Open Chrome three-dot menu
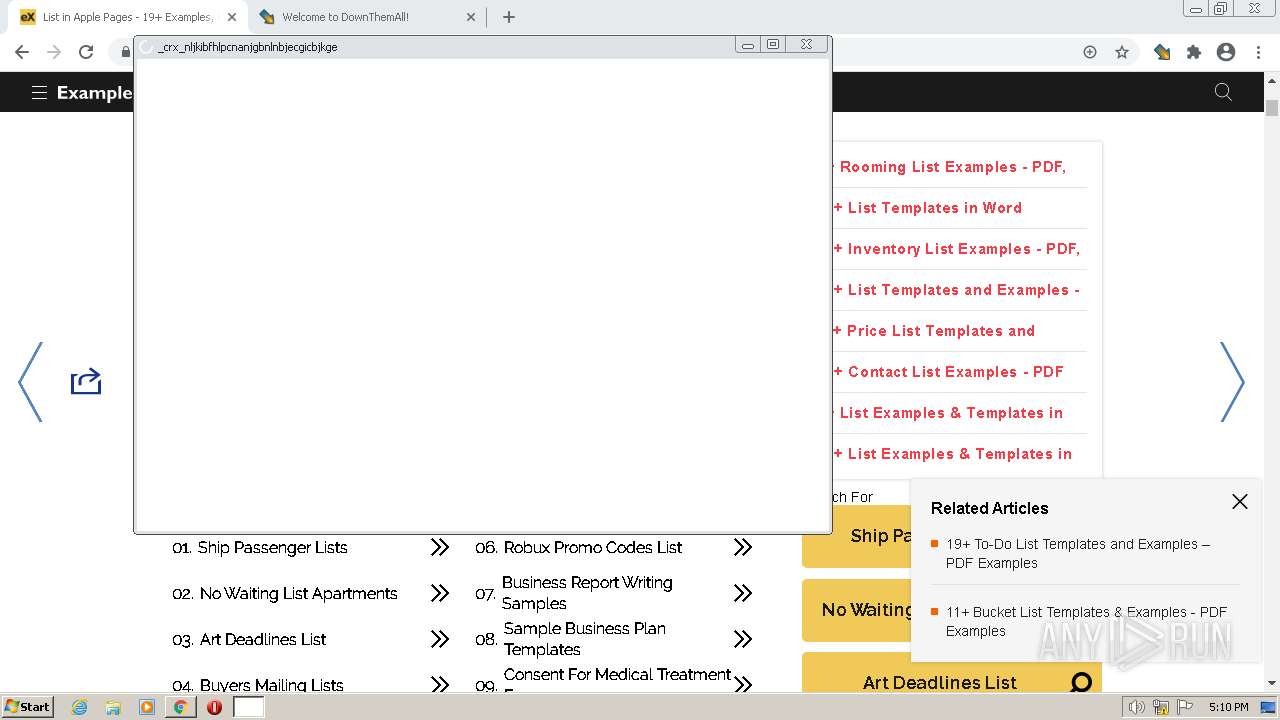Image resolution: width=1280 pixels, height=720 pixels. point(1258,52)
